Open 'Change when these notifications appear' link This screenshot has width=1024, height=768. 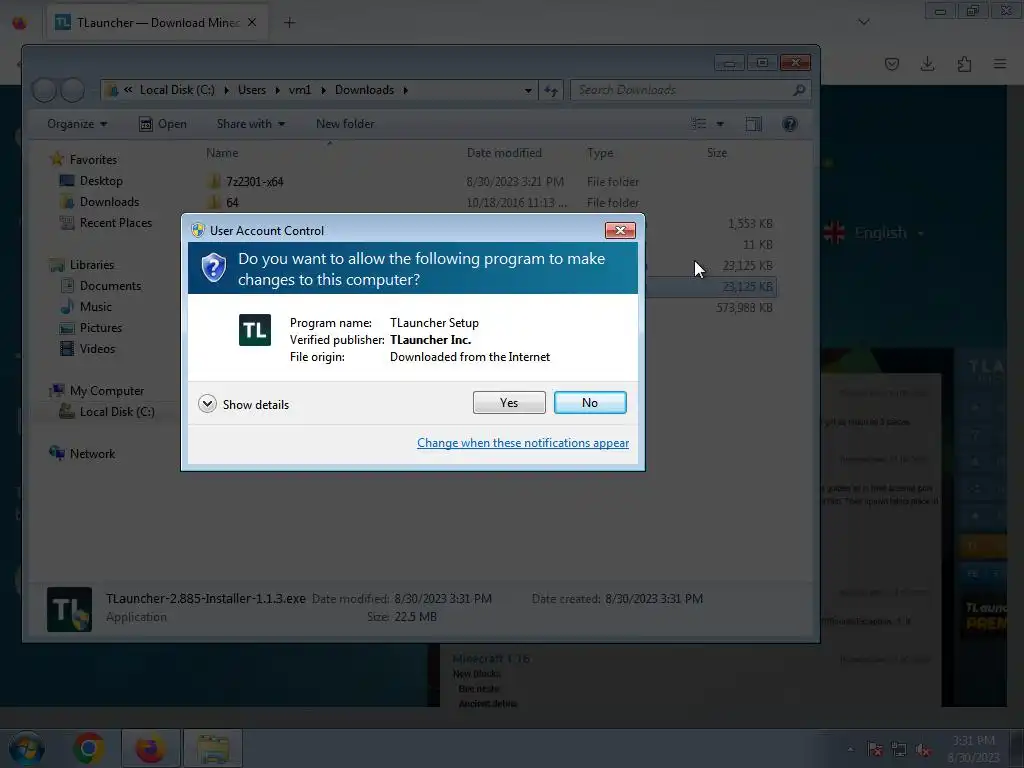tap(522, 443)
